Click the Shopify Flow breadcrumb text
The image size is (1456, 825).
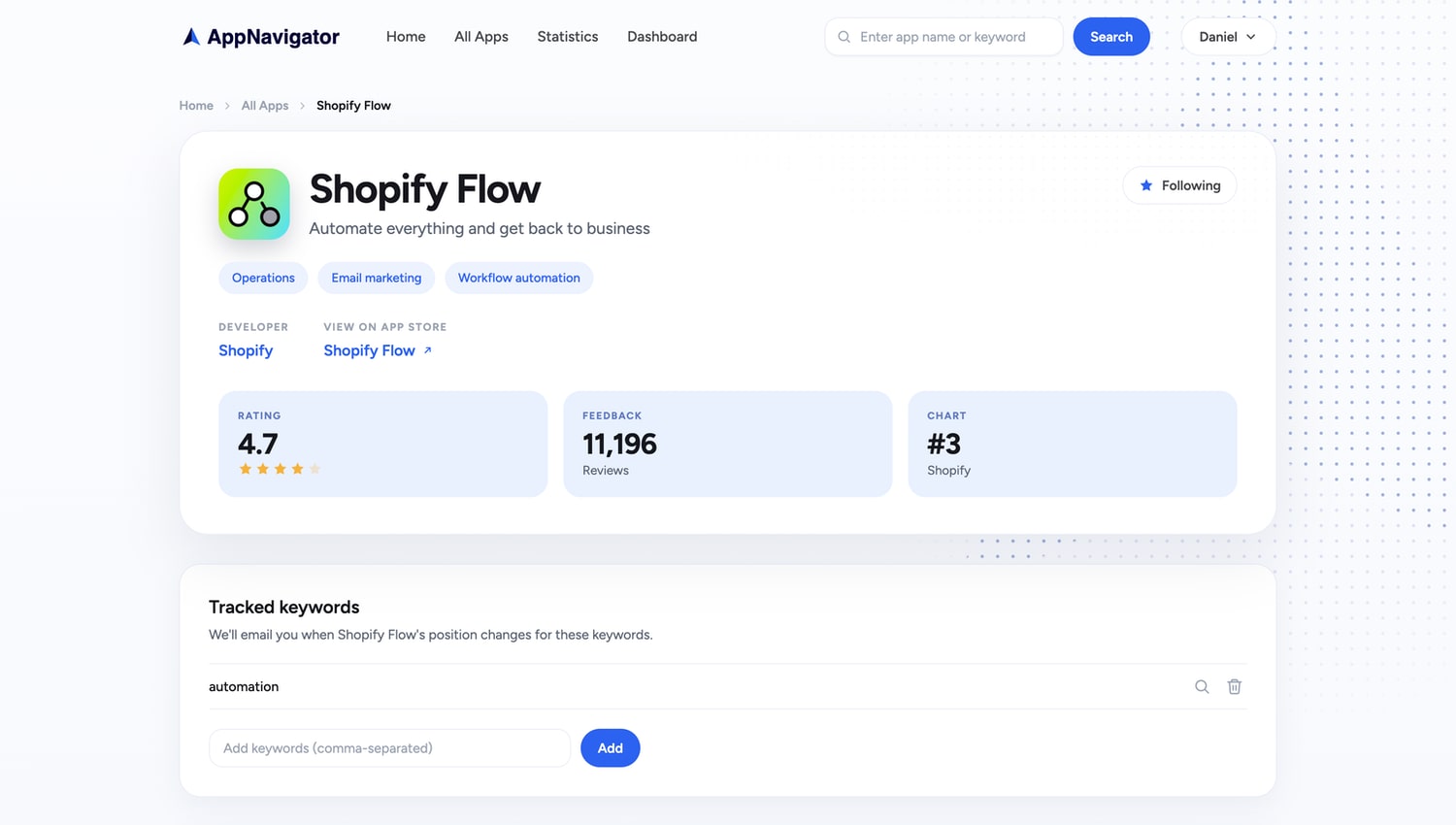[x=353, y=106]
